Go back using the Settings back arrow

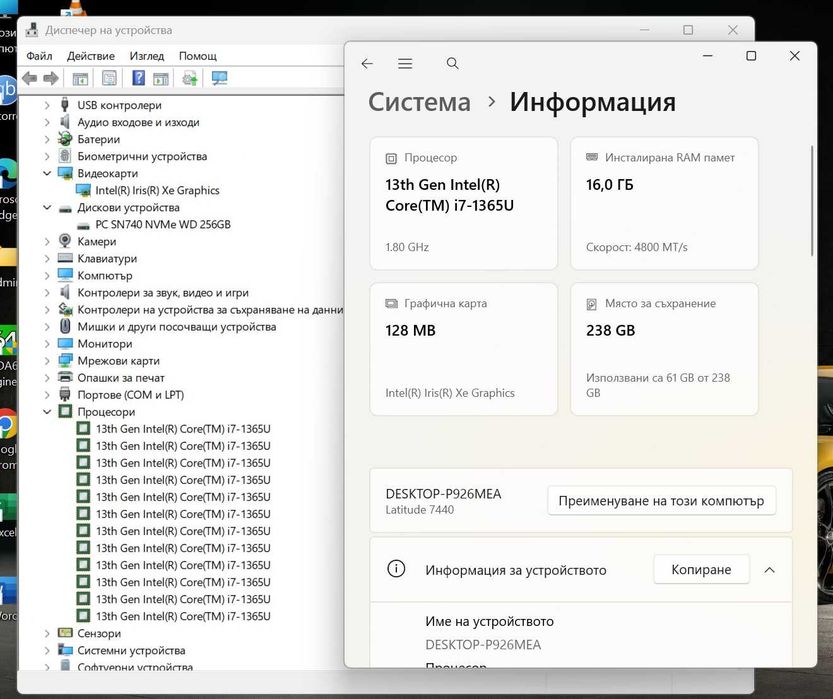tap(367, 64)
